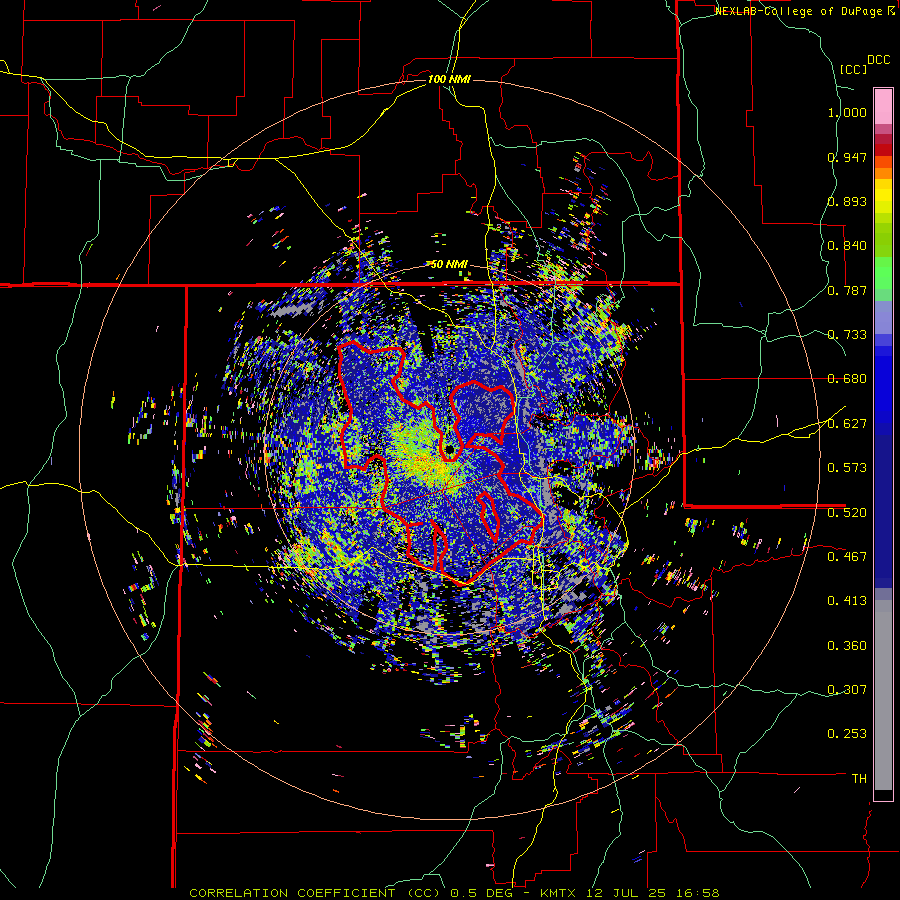The image size is (900, 900).
Task: Click the black radar site dot at center
Action: [x=449, y=448]
